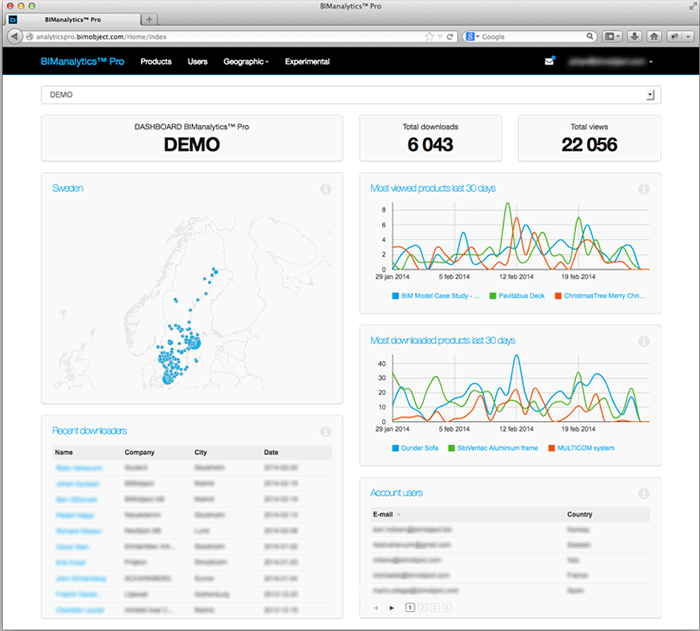Open a new browser tab with plus
This screenshot has width=700, height=631.
pyautogui.click(x=149, y=19)
